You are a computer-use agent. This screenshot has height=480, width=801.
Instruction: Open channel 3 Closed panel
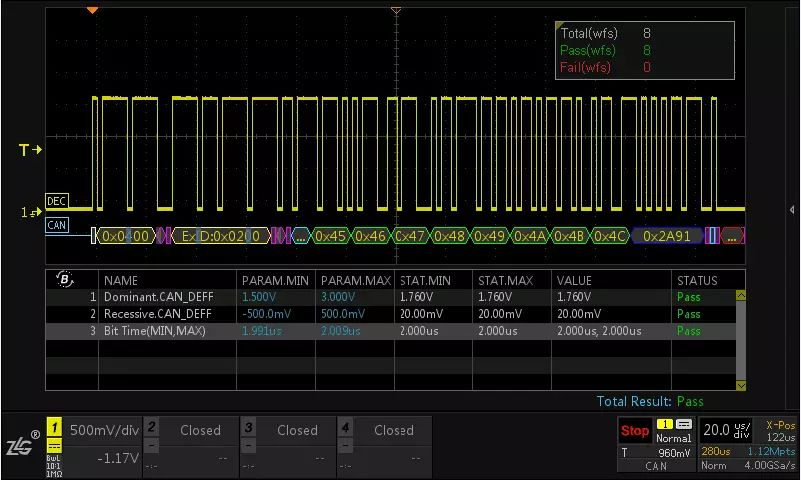click(x=297, y=430)
